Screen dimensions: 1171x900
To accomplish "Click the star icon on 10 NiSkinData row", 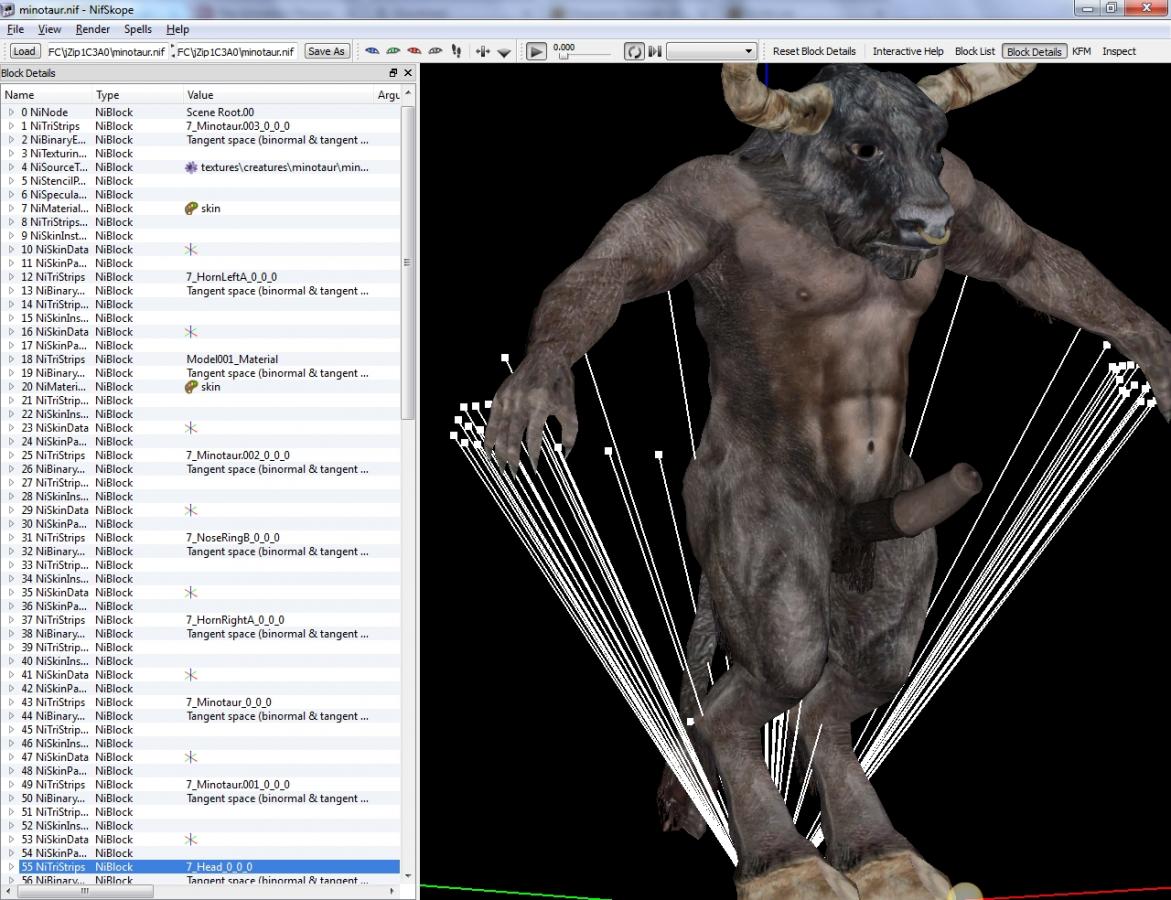I will coord(191,249).
